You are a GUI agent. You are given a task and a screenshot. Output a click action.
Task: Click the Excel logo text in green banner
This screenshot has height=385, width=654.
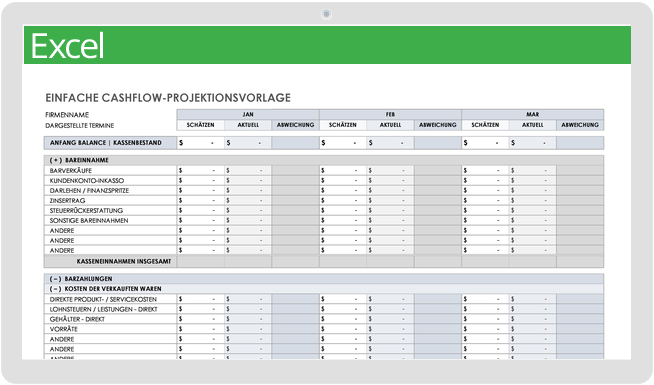coord(68,46)
